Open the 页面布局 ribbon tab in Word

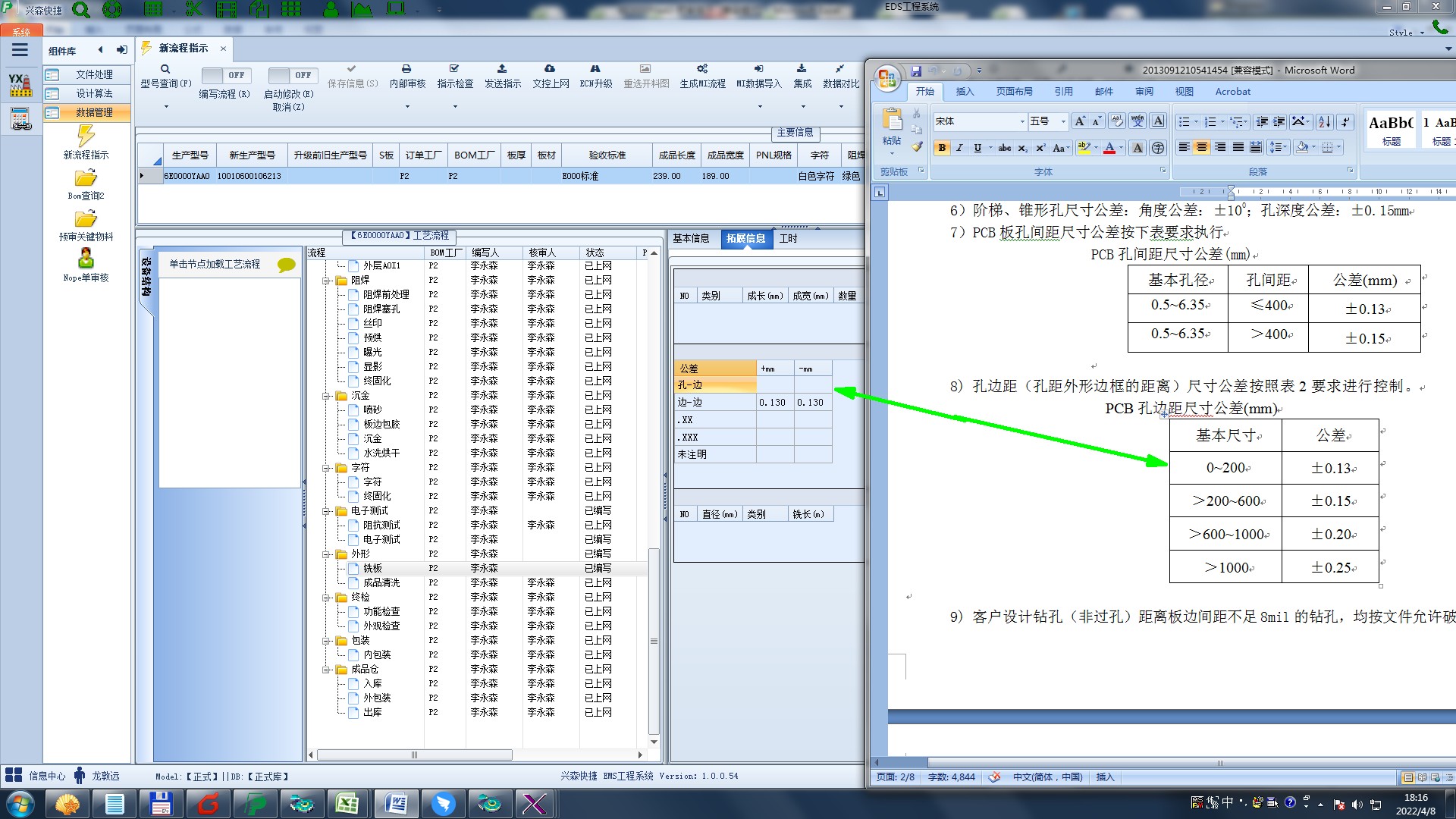[1014, 92]
